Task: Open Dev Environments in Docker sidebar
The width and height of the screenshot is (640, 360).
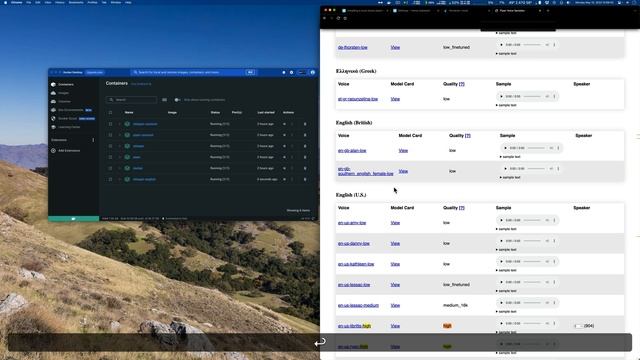Action: [70, 110]
